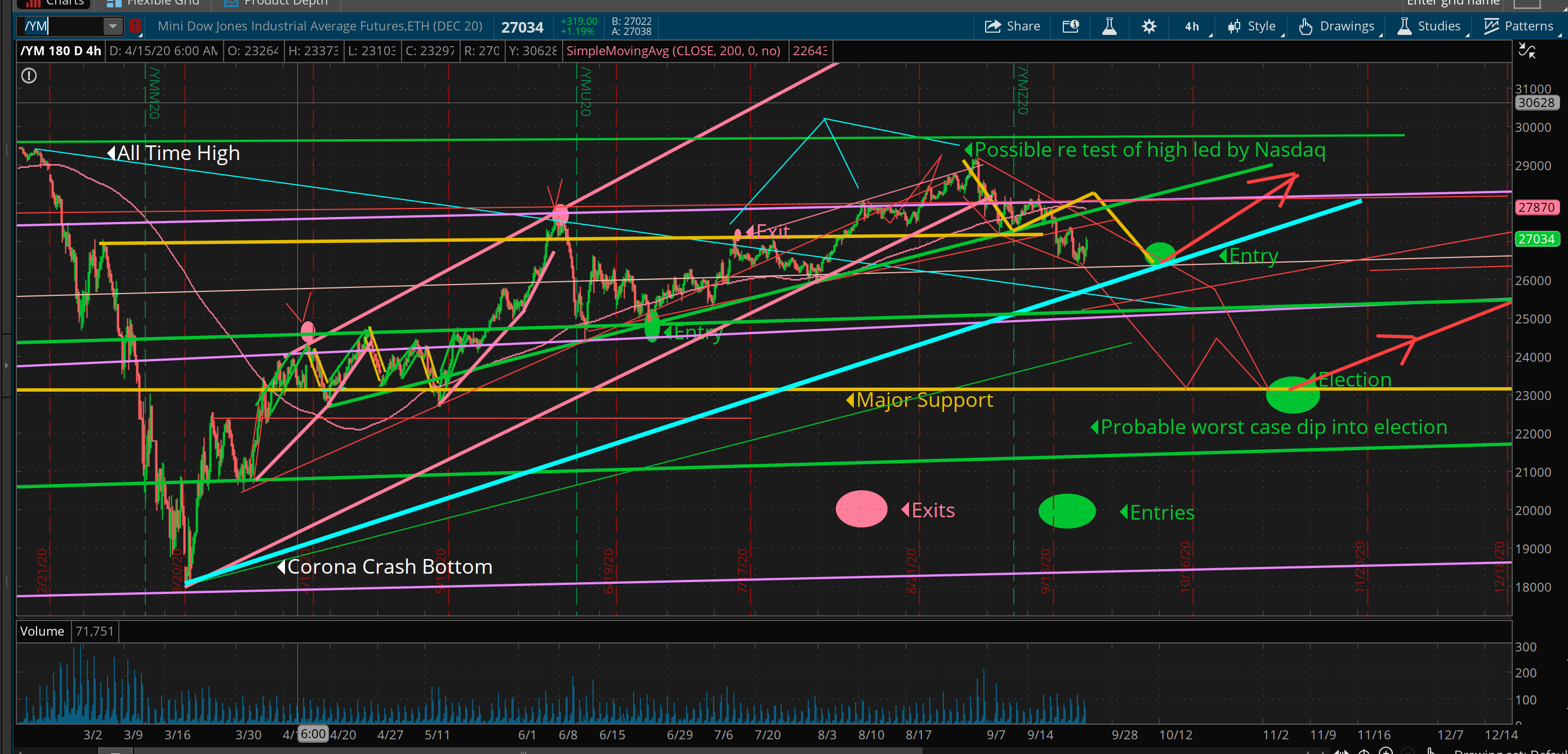Toggle the red symbol link indicator
Viewport: 1568px width, 754px height.
coord(135,26)
